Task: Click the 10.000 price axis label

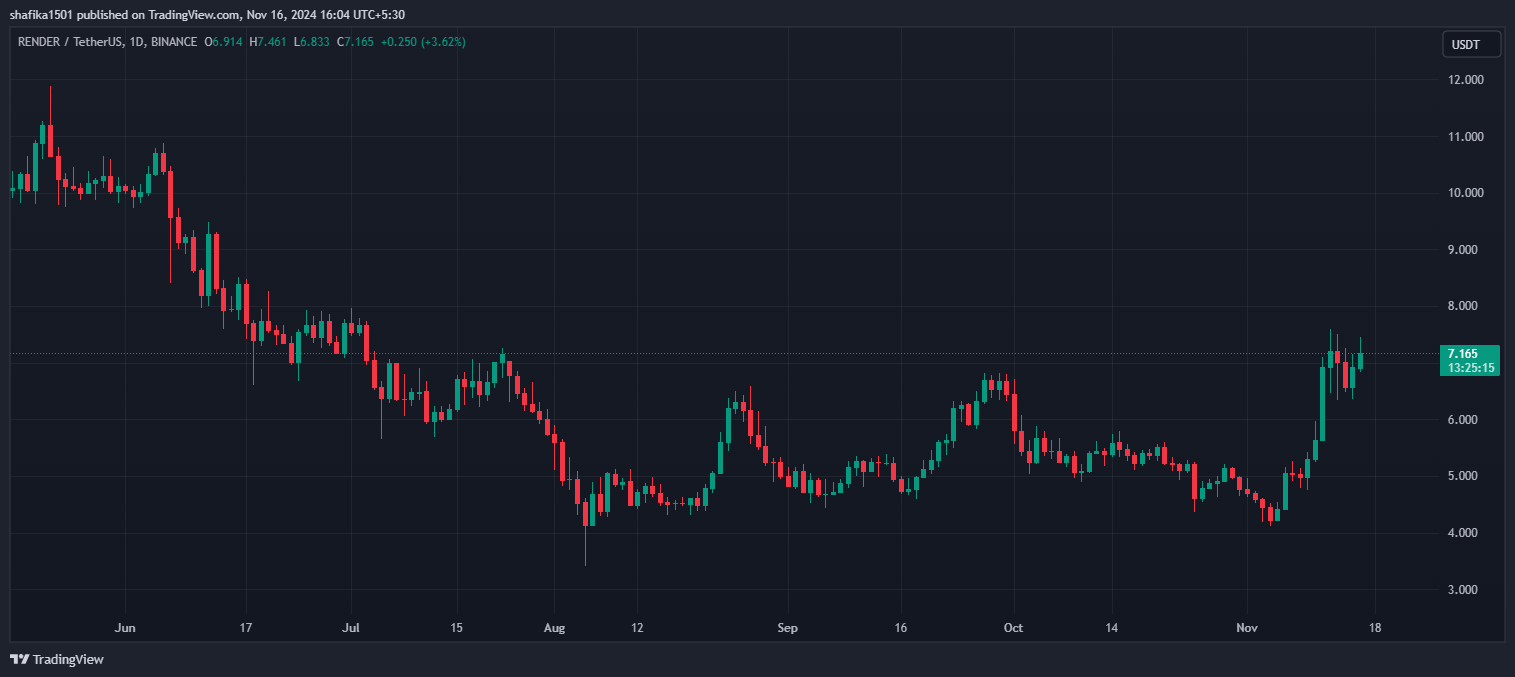Action: click(1464, 193)
